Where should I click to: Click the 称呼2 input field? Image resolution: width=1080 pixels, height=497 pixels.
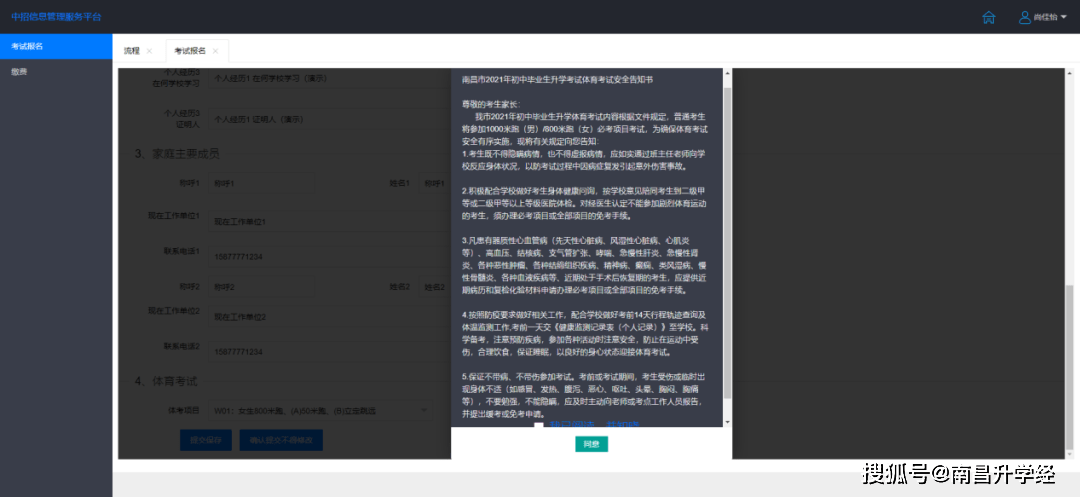pos(262,287)
